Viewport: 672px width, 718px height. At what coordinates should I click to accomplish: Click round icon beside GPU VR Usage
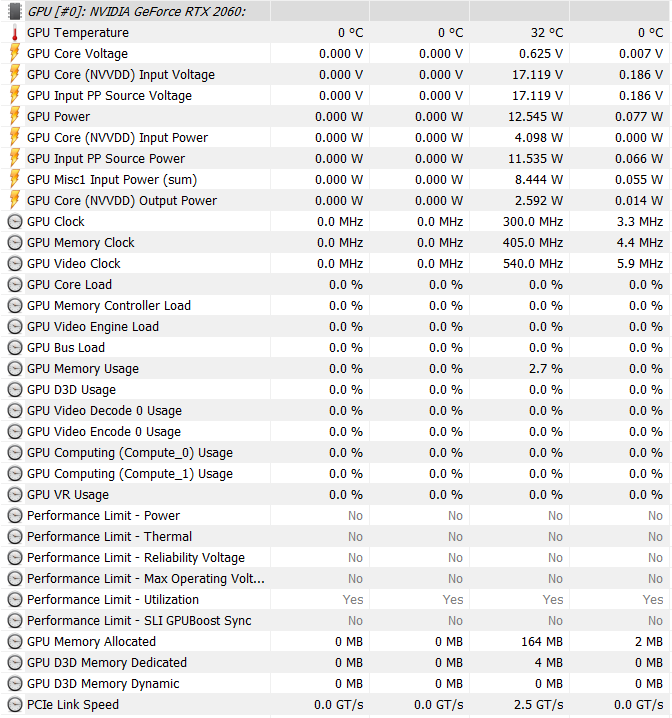[x=15, y=495]
